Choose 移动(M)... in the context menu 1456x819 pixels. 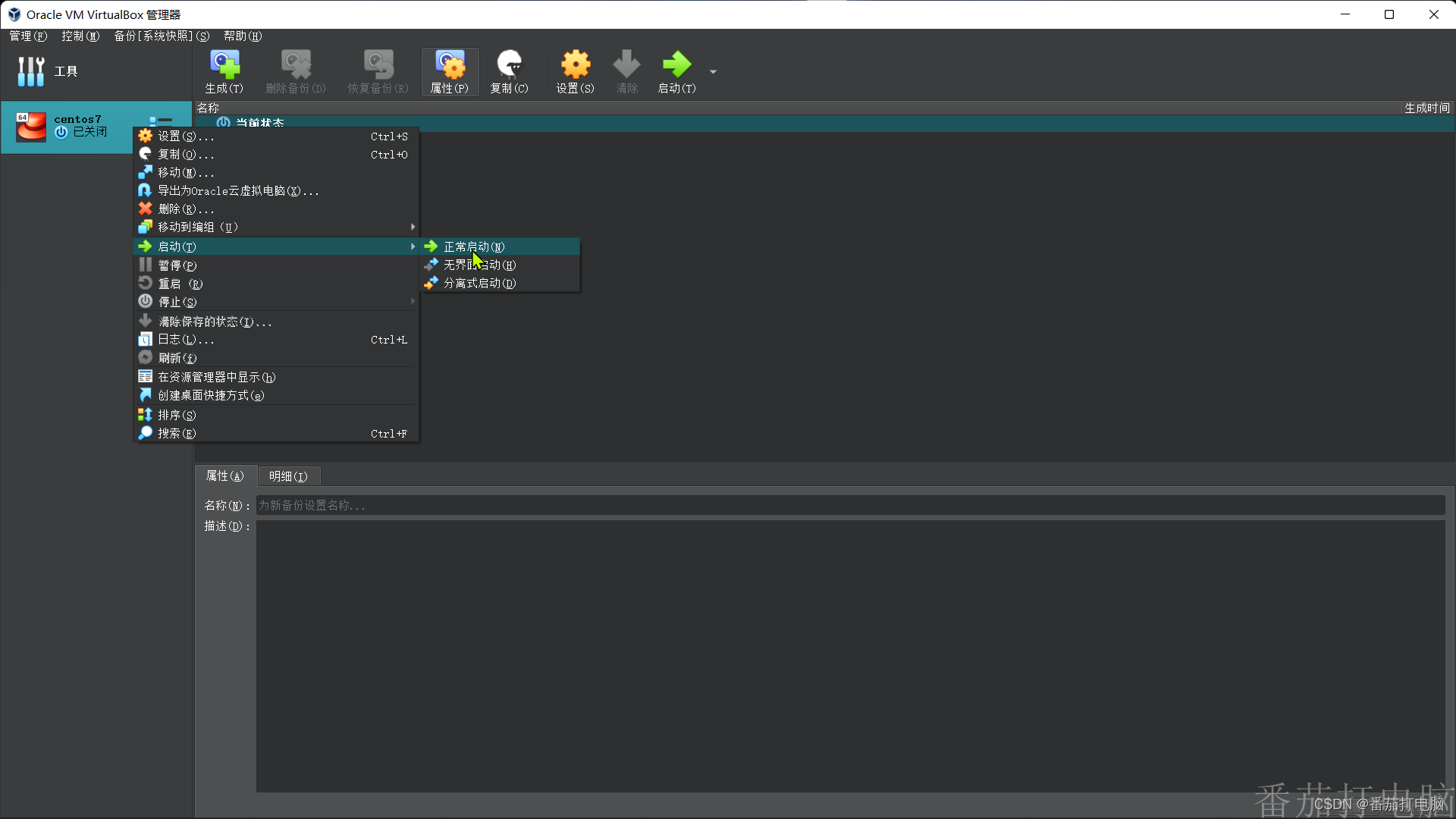[x=276, y=173]
